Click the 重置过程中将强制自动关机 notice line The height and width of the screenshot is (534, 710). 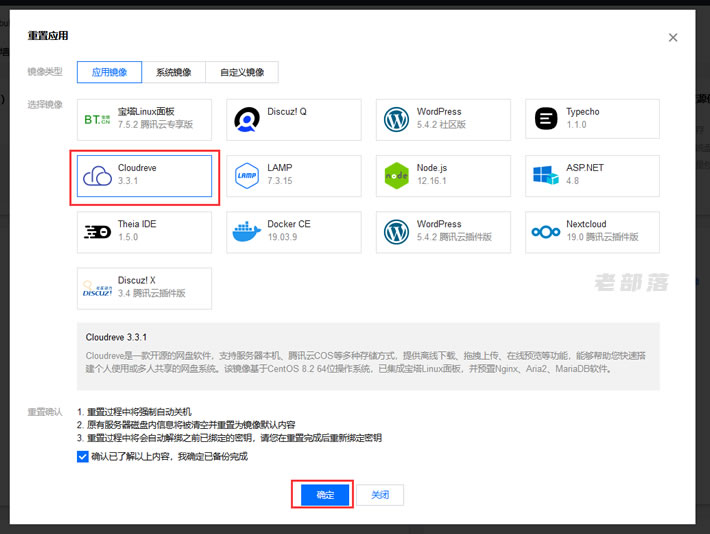coord(134,412)
